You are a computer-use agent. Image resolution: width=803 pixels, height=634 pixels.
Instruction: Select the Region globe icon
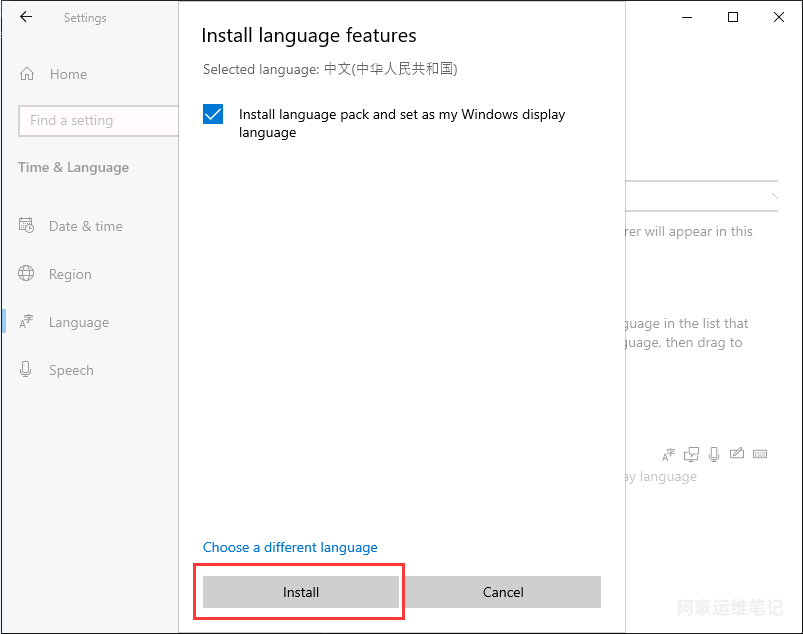[27, 274]
